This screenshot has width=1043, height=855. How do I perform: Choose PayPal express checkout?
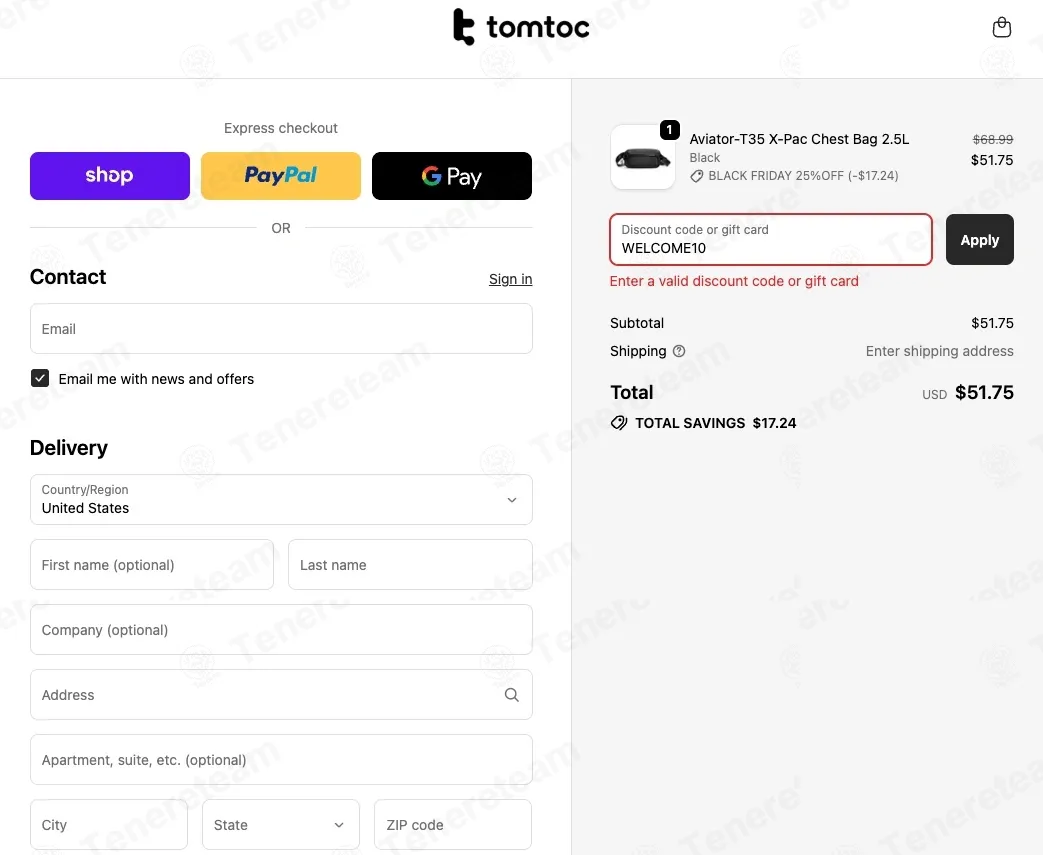click(281, 176)
